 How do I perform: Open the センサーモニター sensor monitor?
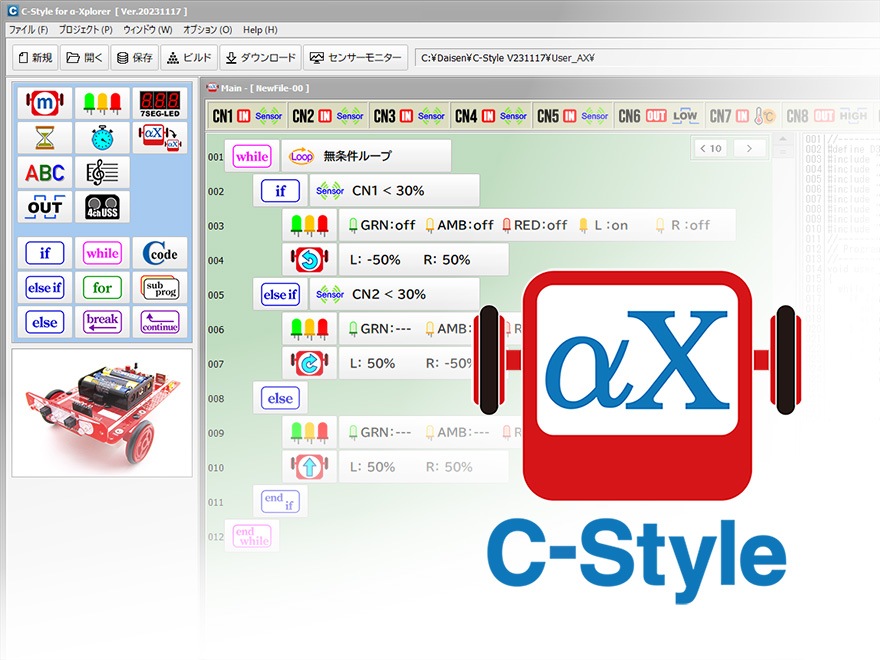(x=356, y=58)
